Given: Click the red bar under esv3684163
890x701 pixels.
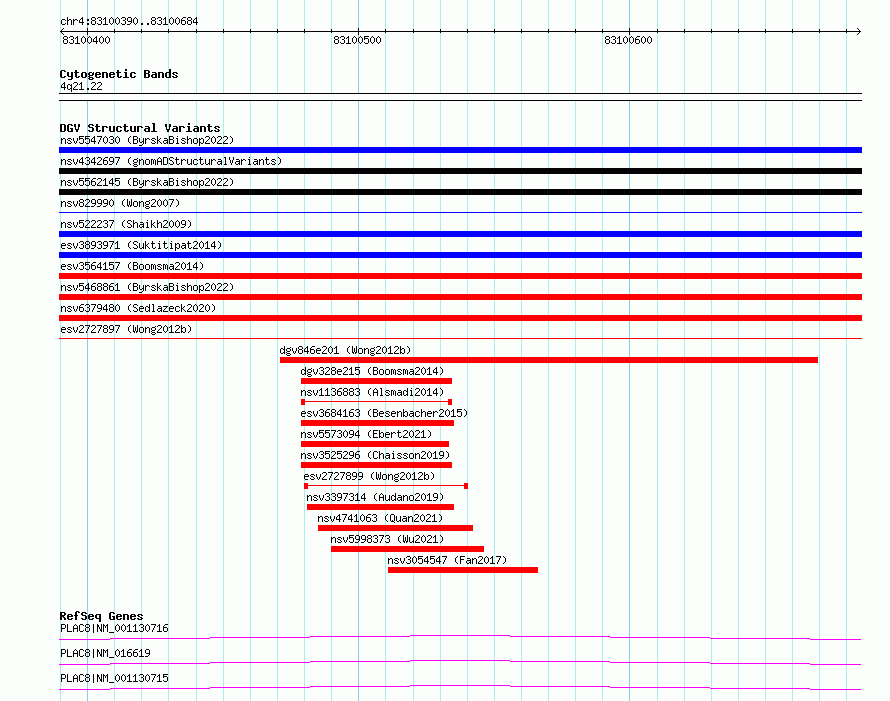Looking at the screenshot, I should point(377,423).
